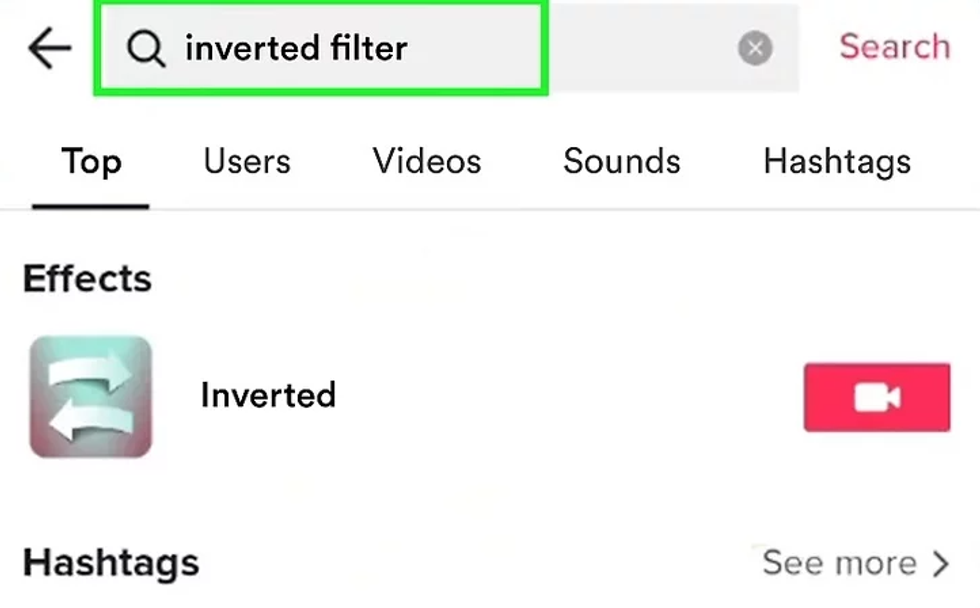Clear the search text with the X icon
980x608 pixels.
pos(755,48)
